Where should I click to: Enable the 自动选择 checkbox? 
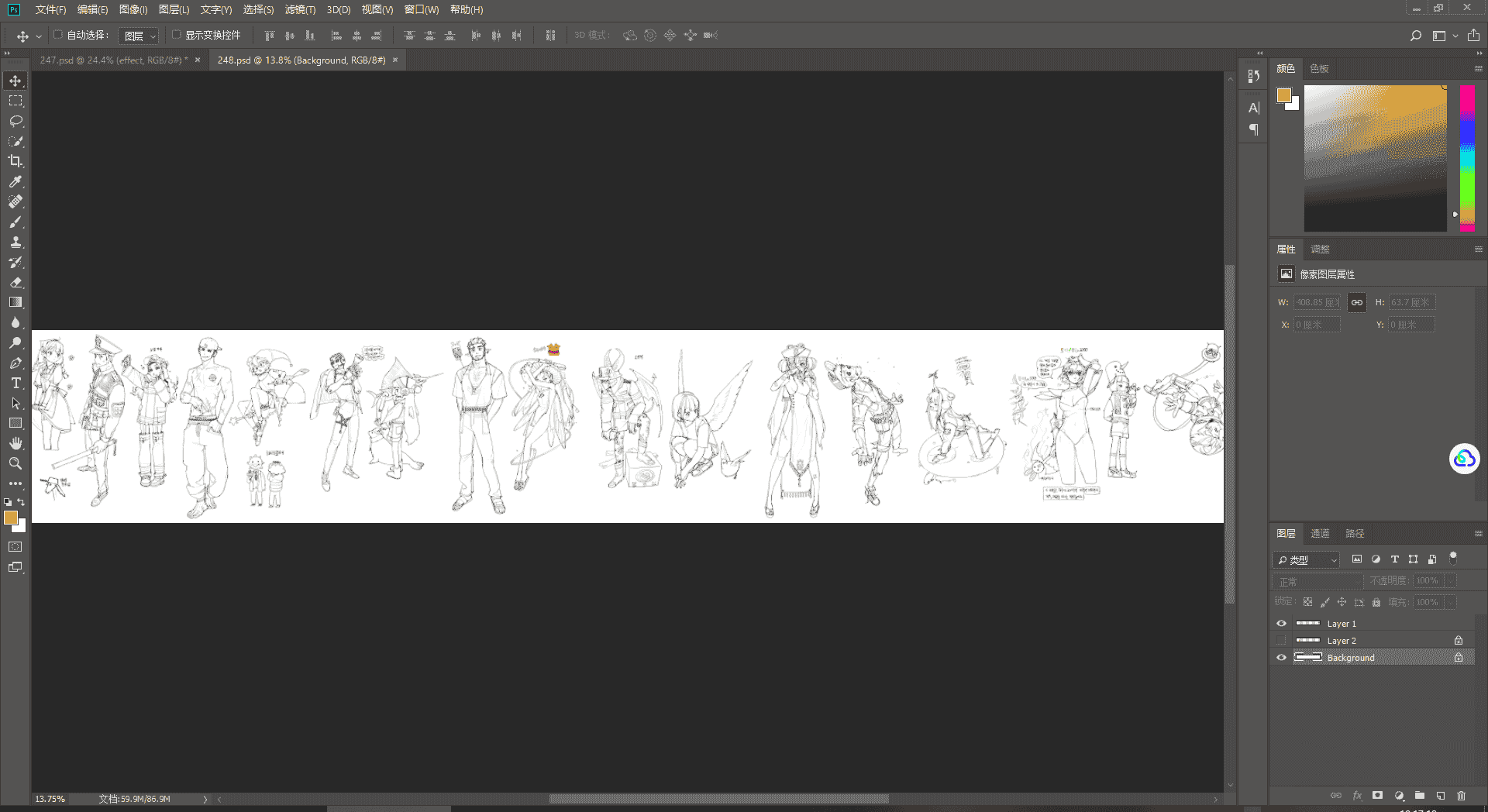coord(57,35)
